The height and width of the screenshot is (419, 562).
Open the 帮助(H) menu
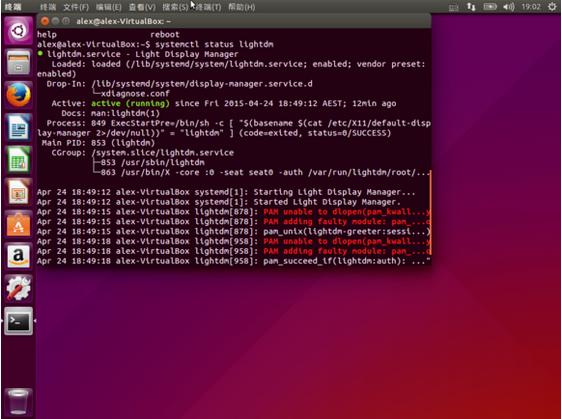coord(242,7)
